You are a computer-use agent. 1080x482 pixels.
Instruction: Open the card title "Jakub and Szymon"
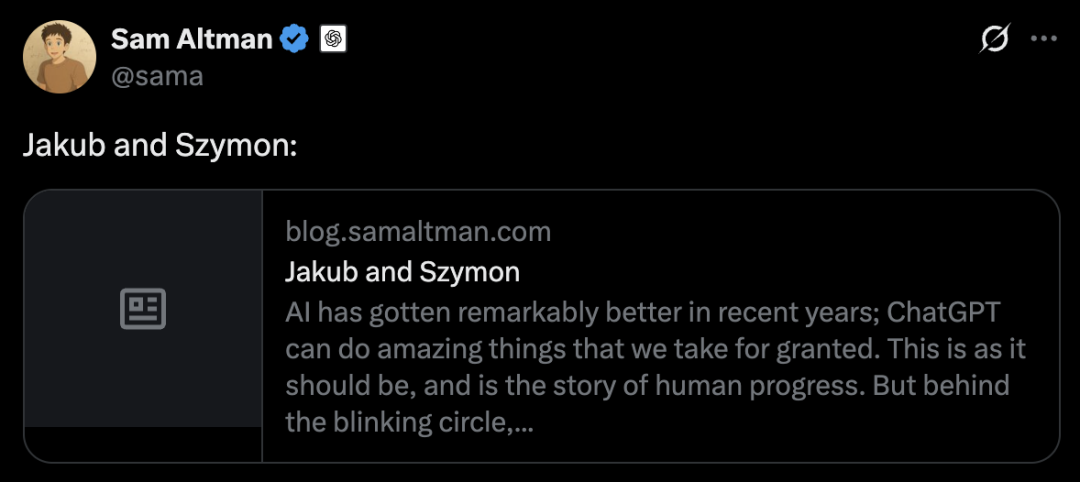[x=402, y=271]
